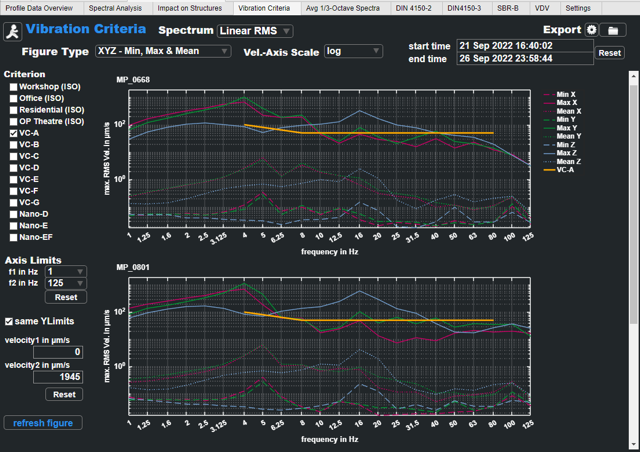Go to the DIN 4150-2 tab
This screenshot has width=640, height=452.
pyautogui.click(x=413, y=7)
